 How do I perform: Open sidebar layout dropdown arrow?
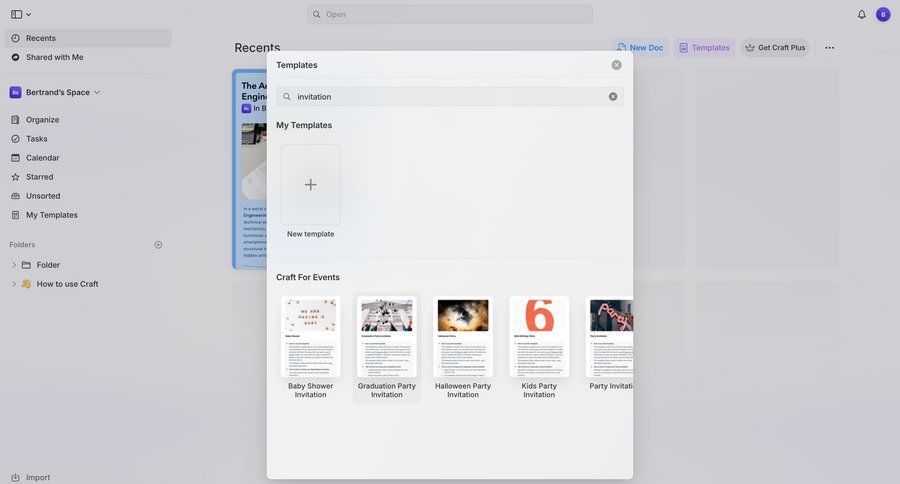point(29,14)
